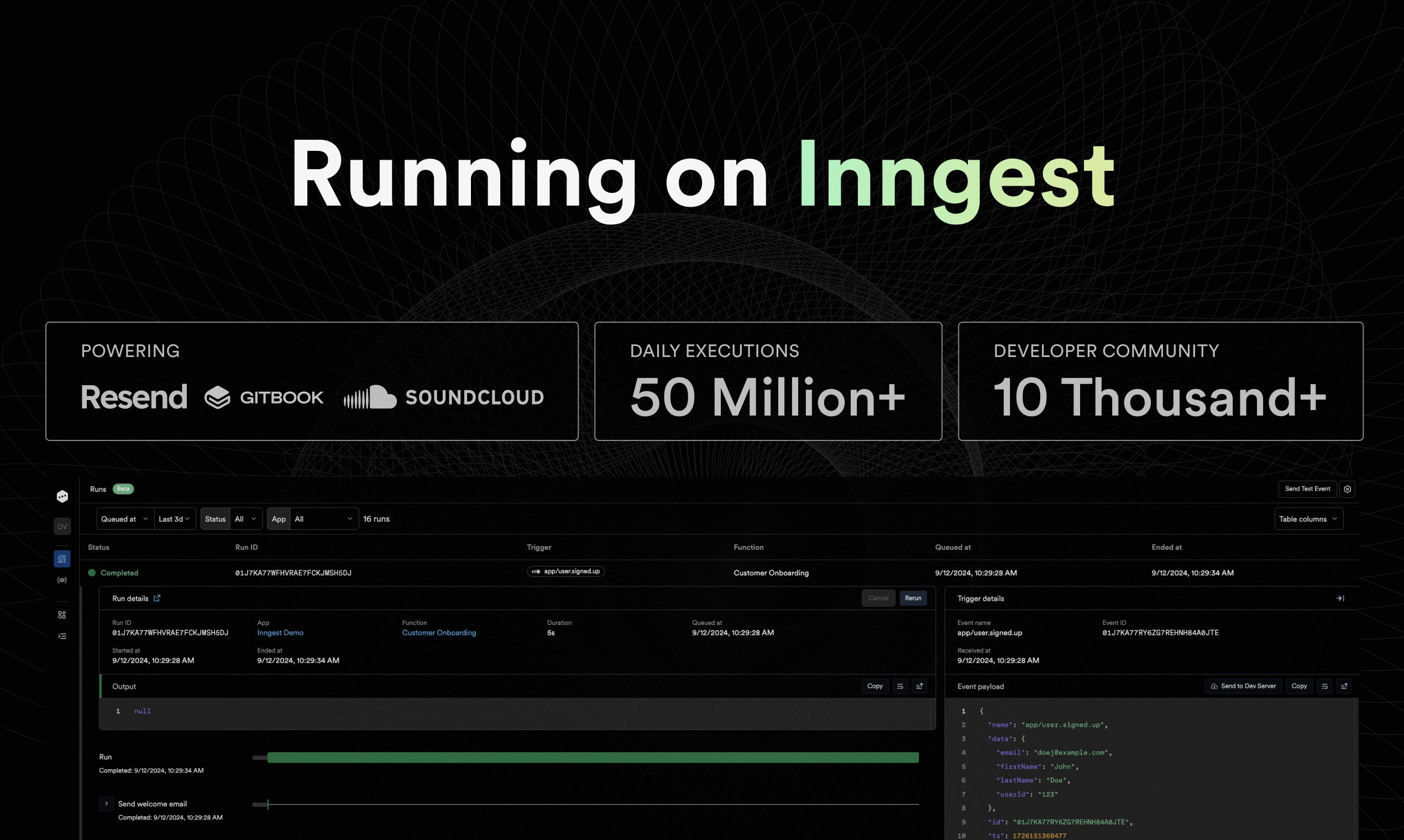Click the SoundCloud logo
1404x840 pixels.
click(x=444, y=397)
